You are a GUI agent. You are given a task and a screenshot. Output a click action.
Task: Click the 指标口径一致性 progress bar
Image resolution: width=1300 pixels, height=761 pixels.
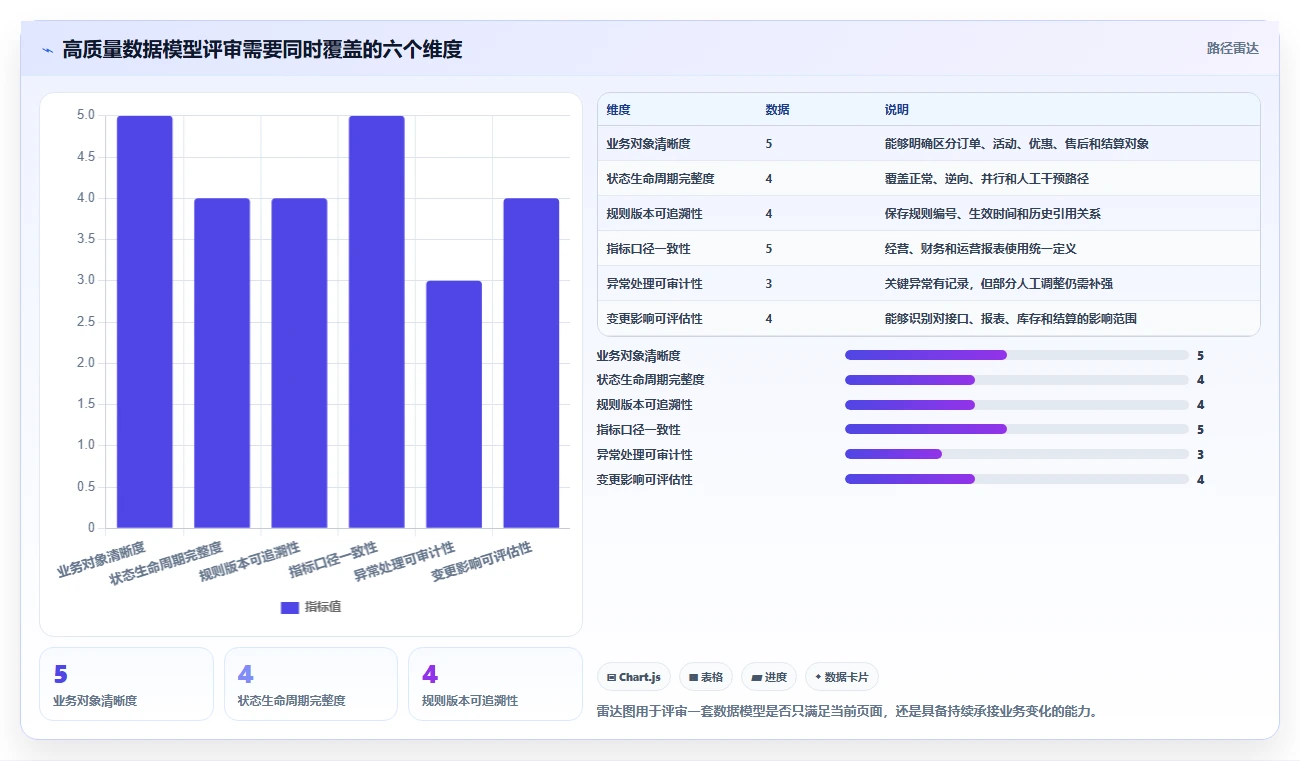click(1017, 429)
